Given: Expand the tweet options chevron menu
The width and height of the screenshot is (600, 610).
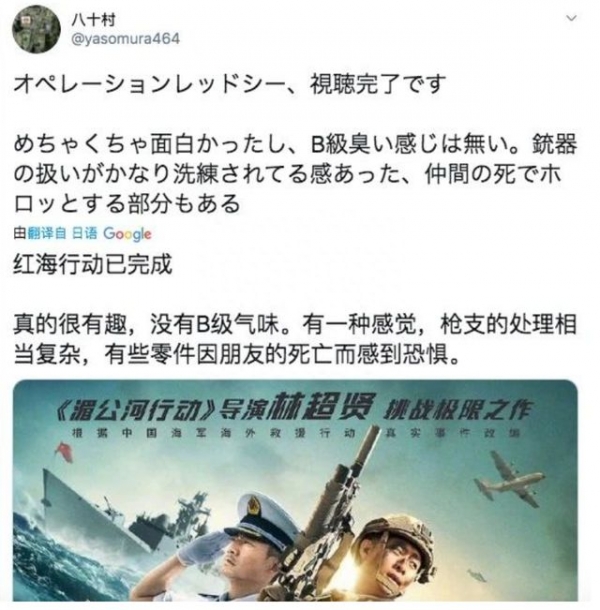Looking at the screenshot, I should point(571,18).
